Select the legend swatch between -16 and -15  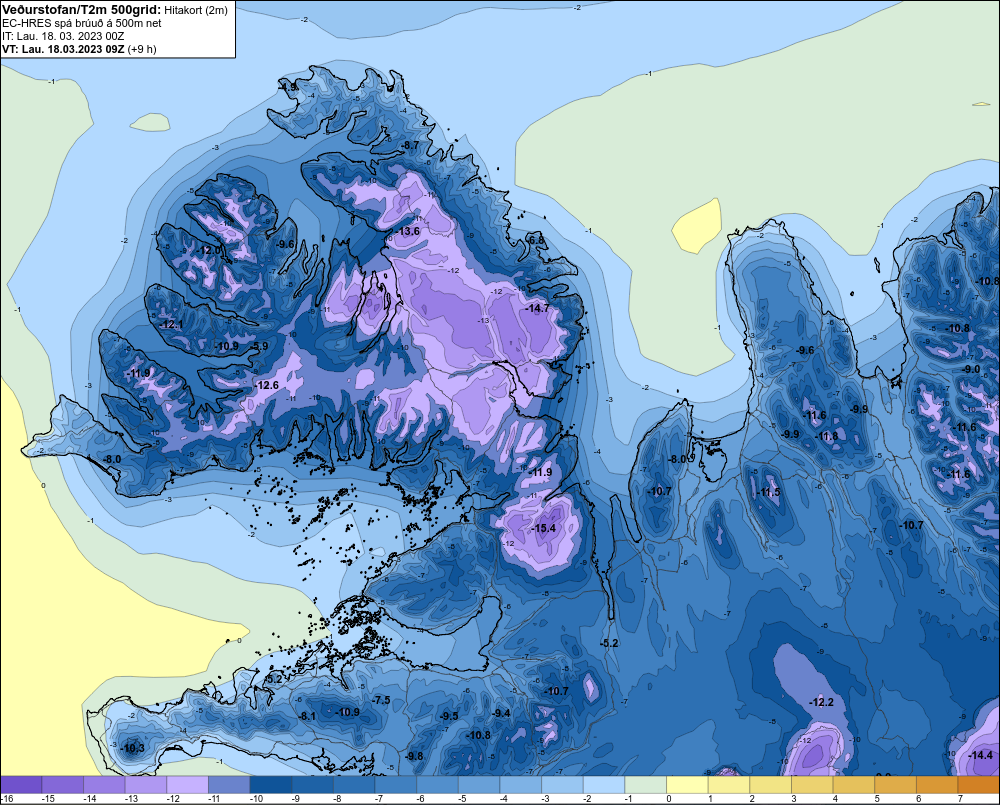21,785
